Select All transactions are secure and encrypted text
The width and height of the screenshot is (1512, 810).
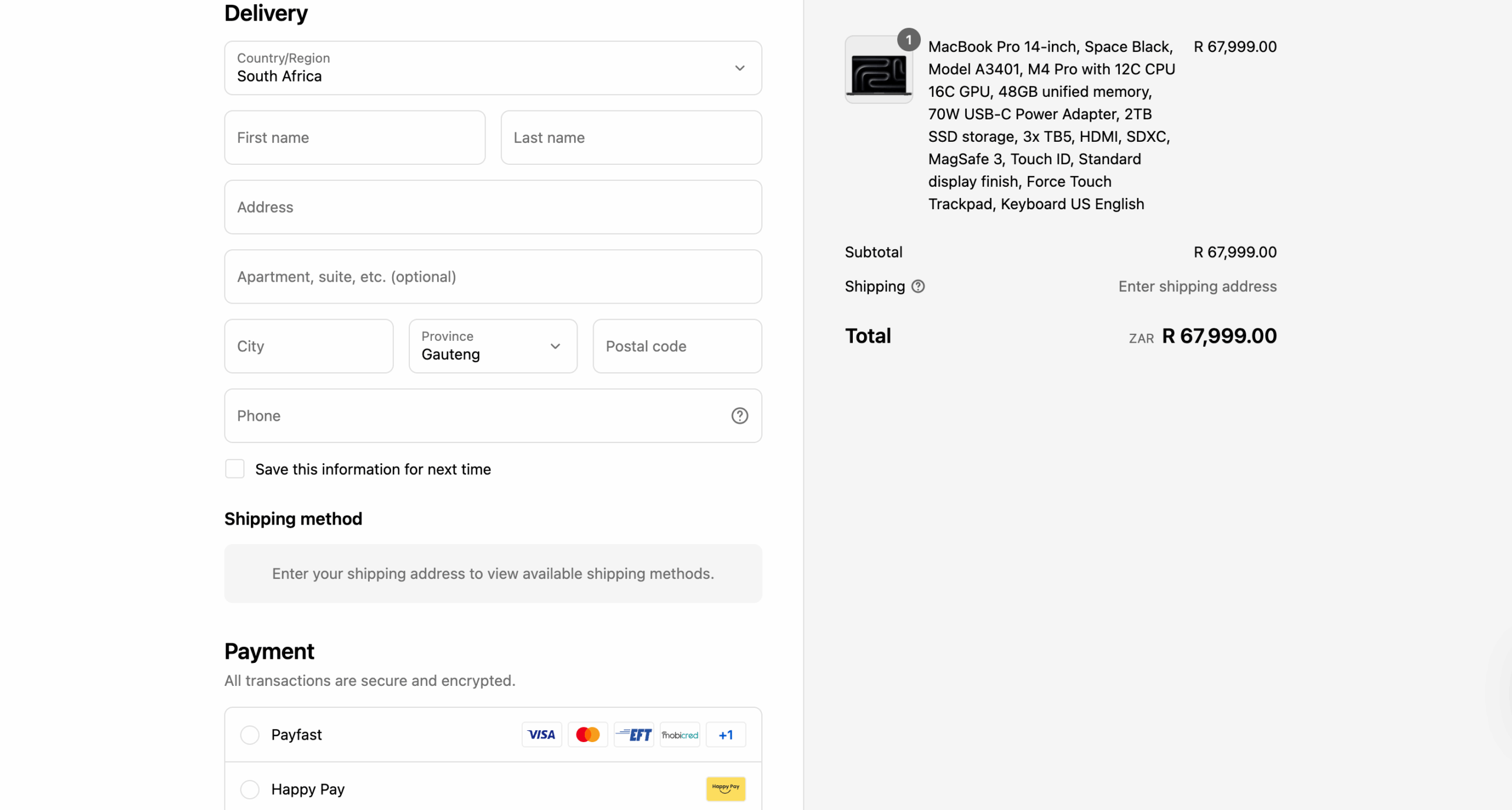(370, 681)
